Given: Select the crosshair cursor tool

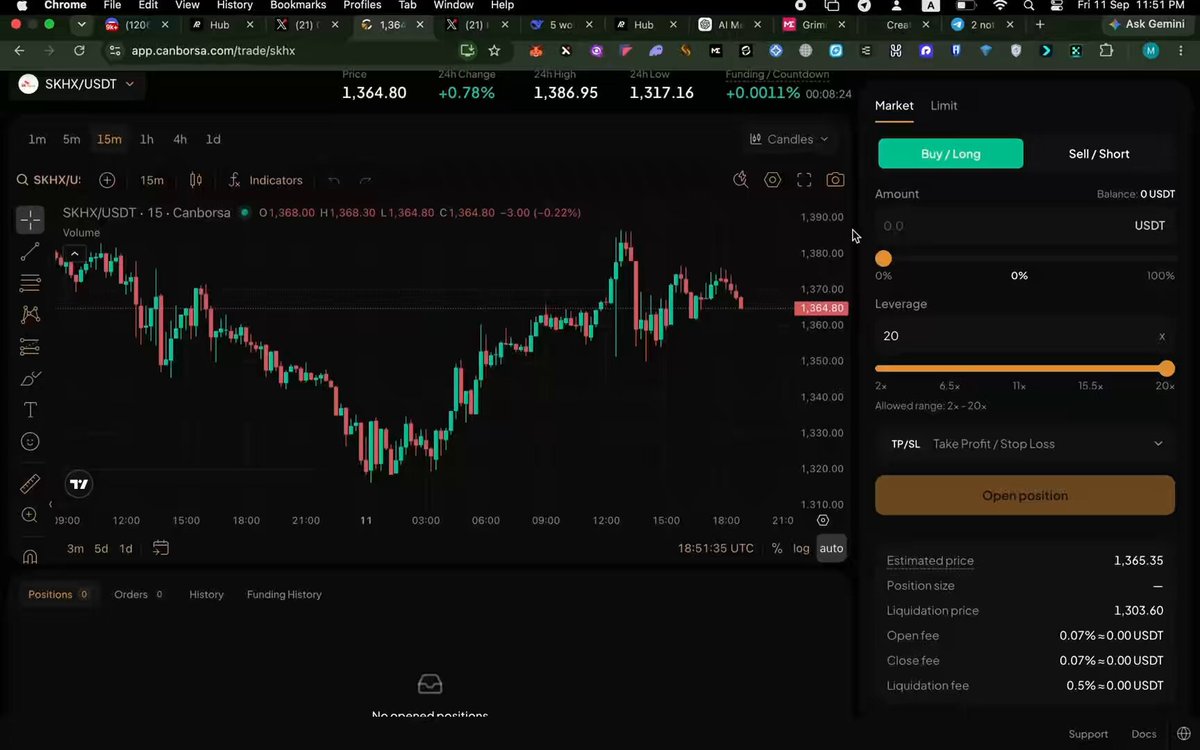Looking at the screenshot, I should pyautogui.click(x=30, y=219).
